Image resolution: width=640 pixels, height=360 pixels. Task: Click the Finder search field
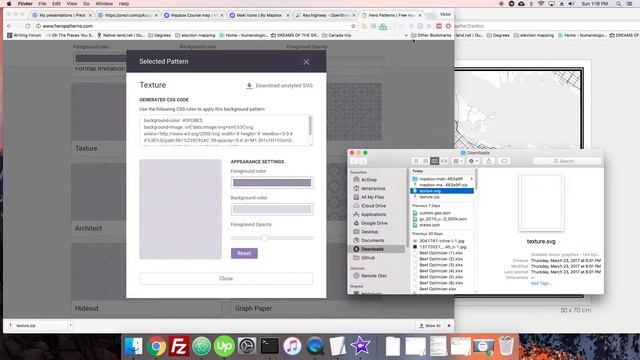(567, 161)
